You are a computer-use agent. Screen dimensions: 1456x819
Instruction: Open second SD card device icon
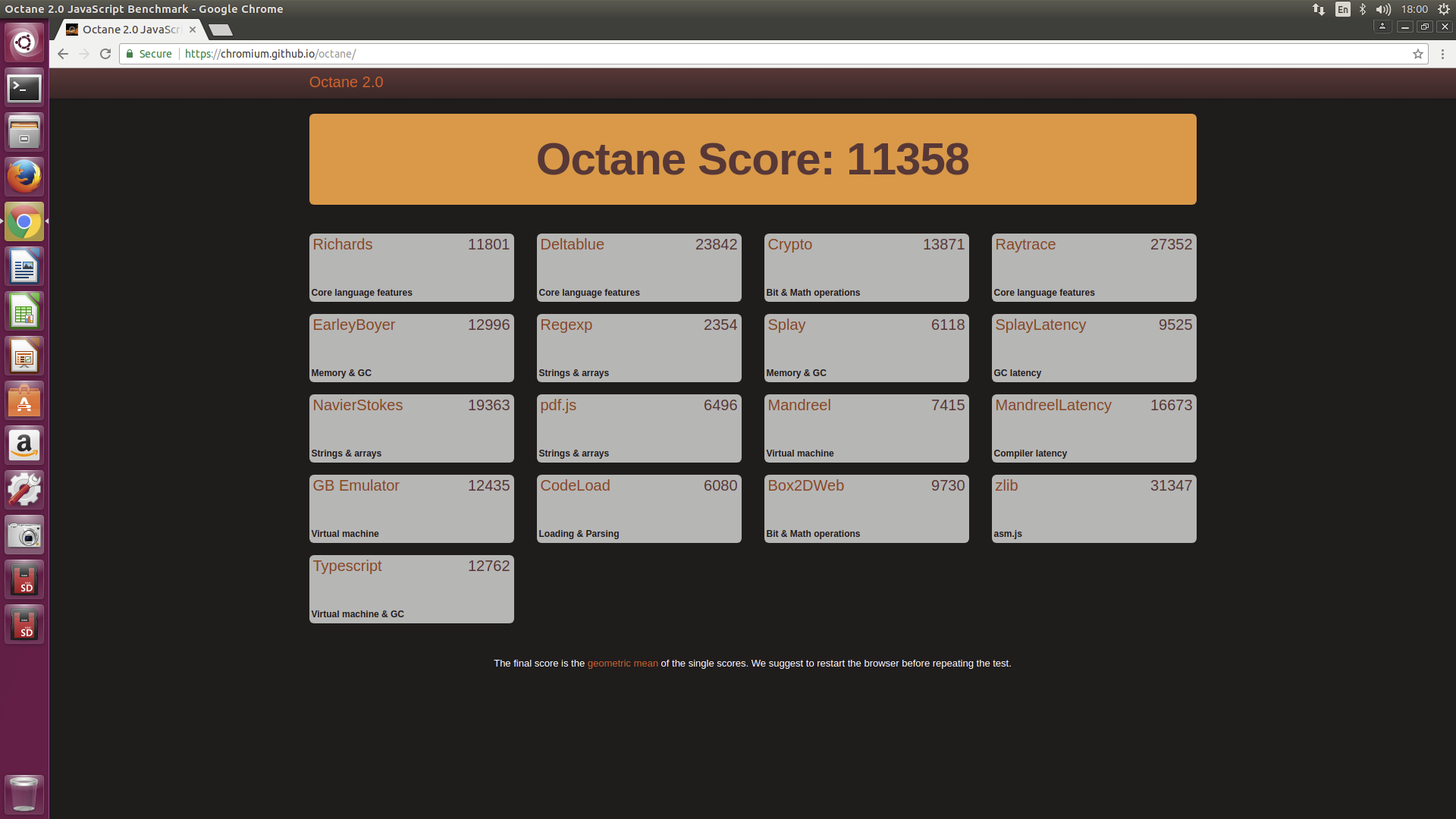[x=24, y=625]
